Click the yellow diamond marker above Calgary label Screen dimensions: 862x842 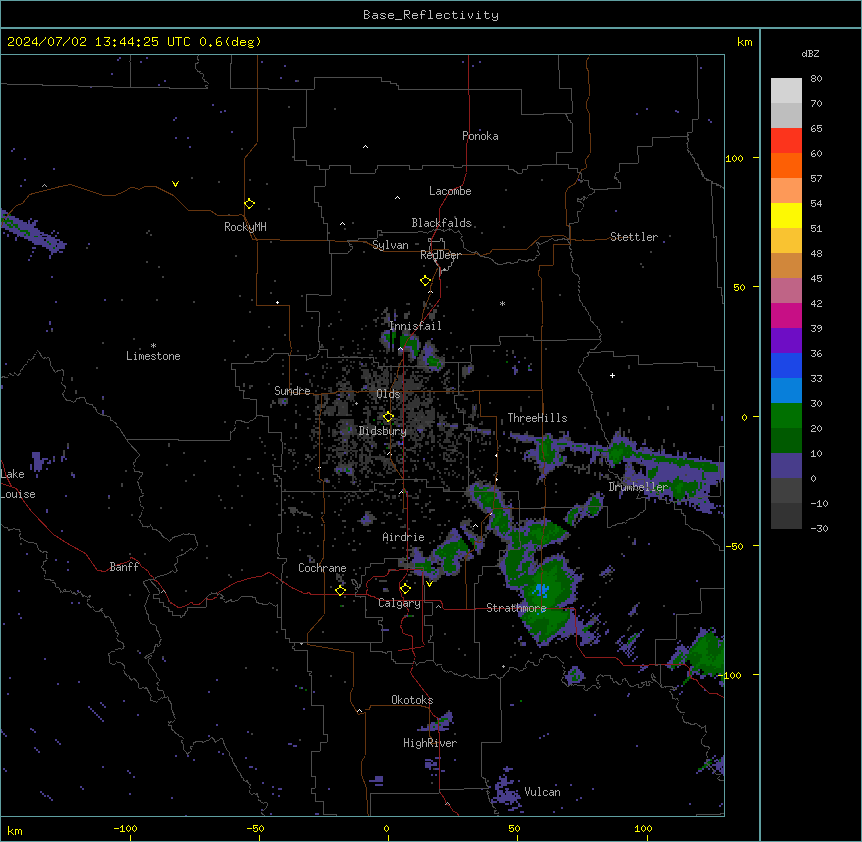tap(405, 589)
